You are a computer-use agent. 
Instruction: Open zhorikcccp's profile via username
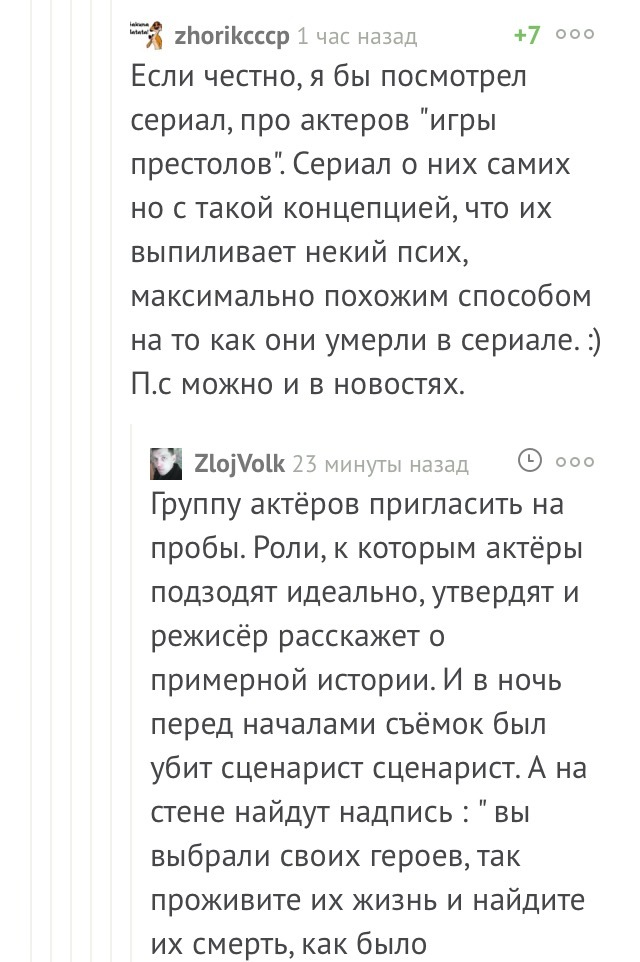(232, 36)
